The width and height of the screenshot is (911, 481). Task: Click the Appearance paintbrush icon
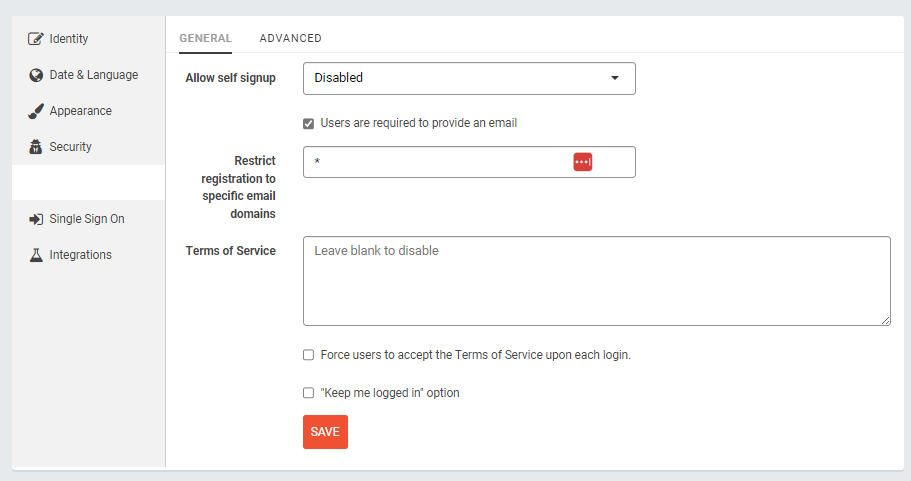pyautogui.click(x=36, y=111)
